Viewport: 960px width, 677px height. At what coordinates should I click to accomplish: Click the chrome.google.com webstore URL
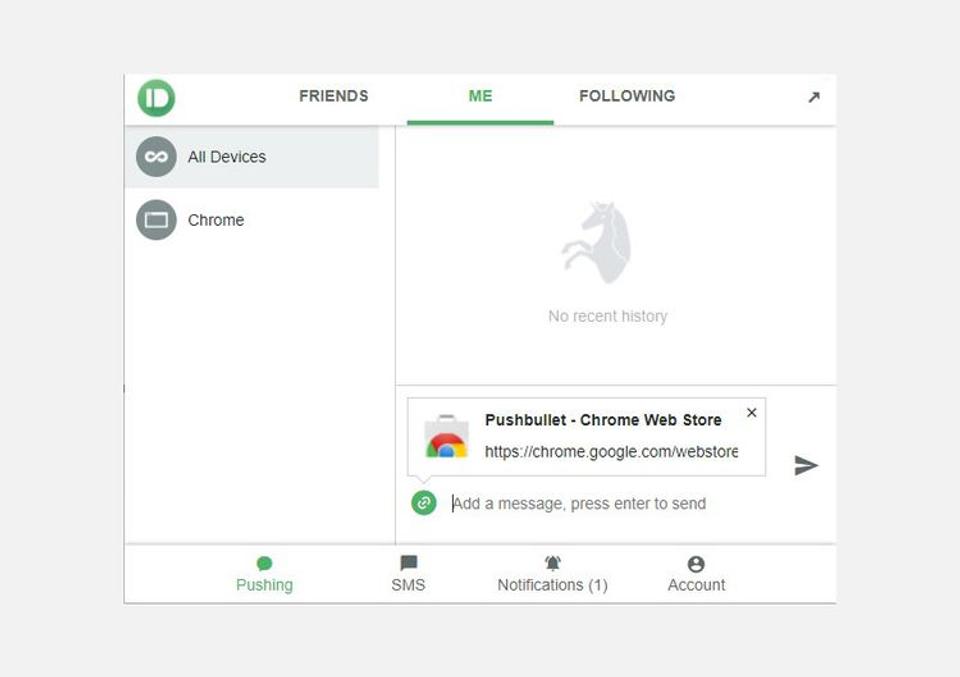click(x=611, y=452)
